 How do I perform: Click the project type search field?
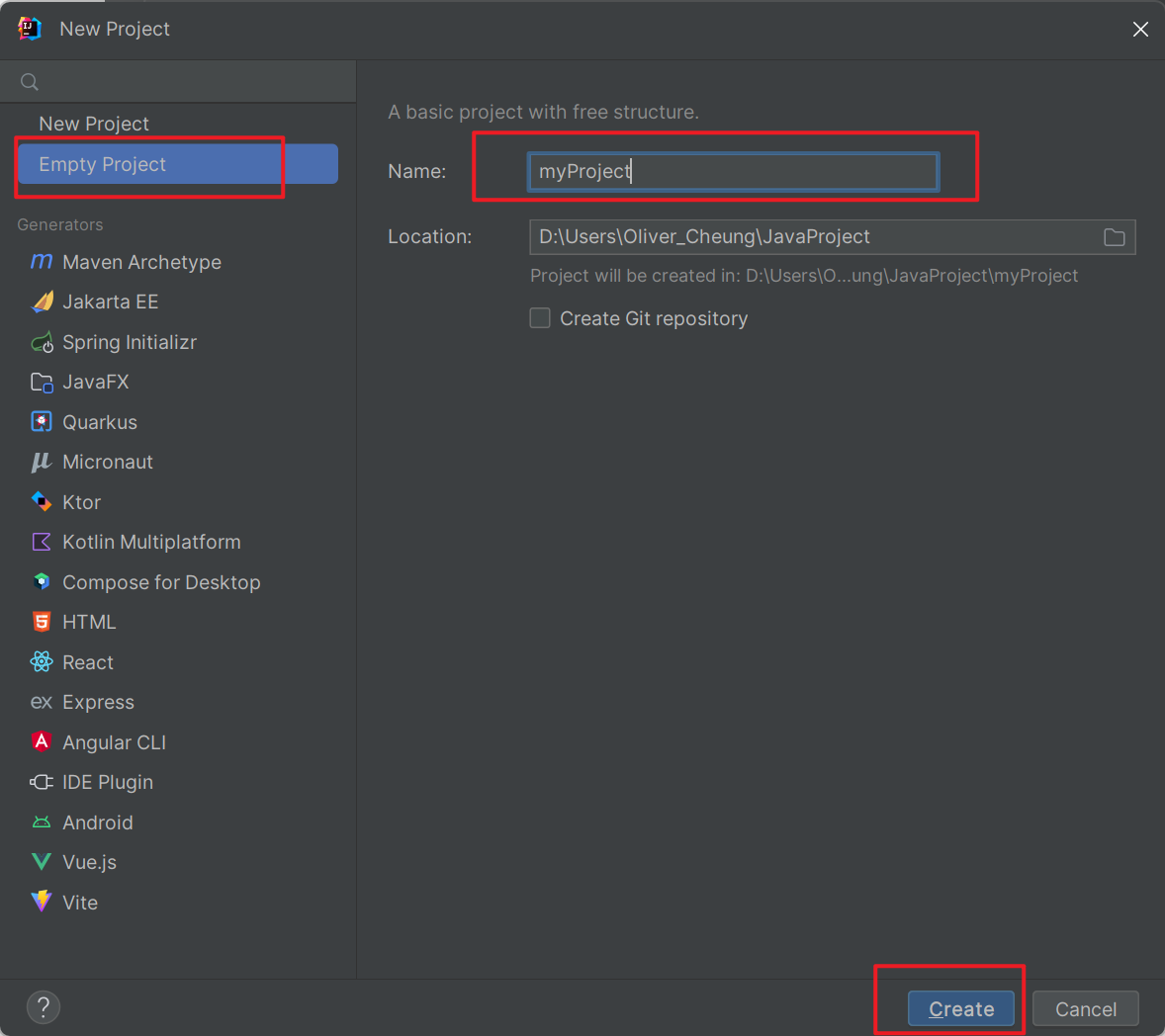(x=178, y=82)
